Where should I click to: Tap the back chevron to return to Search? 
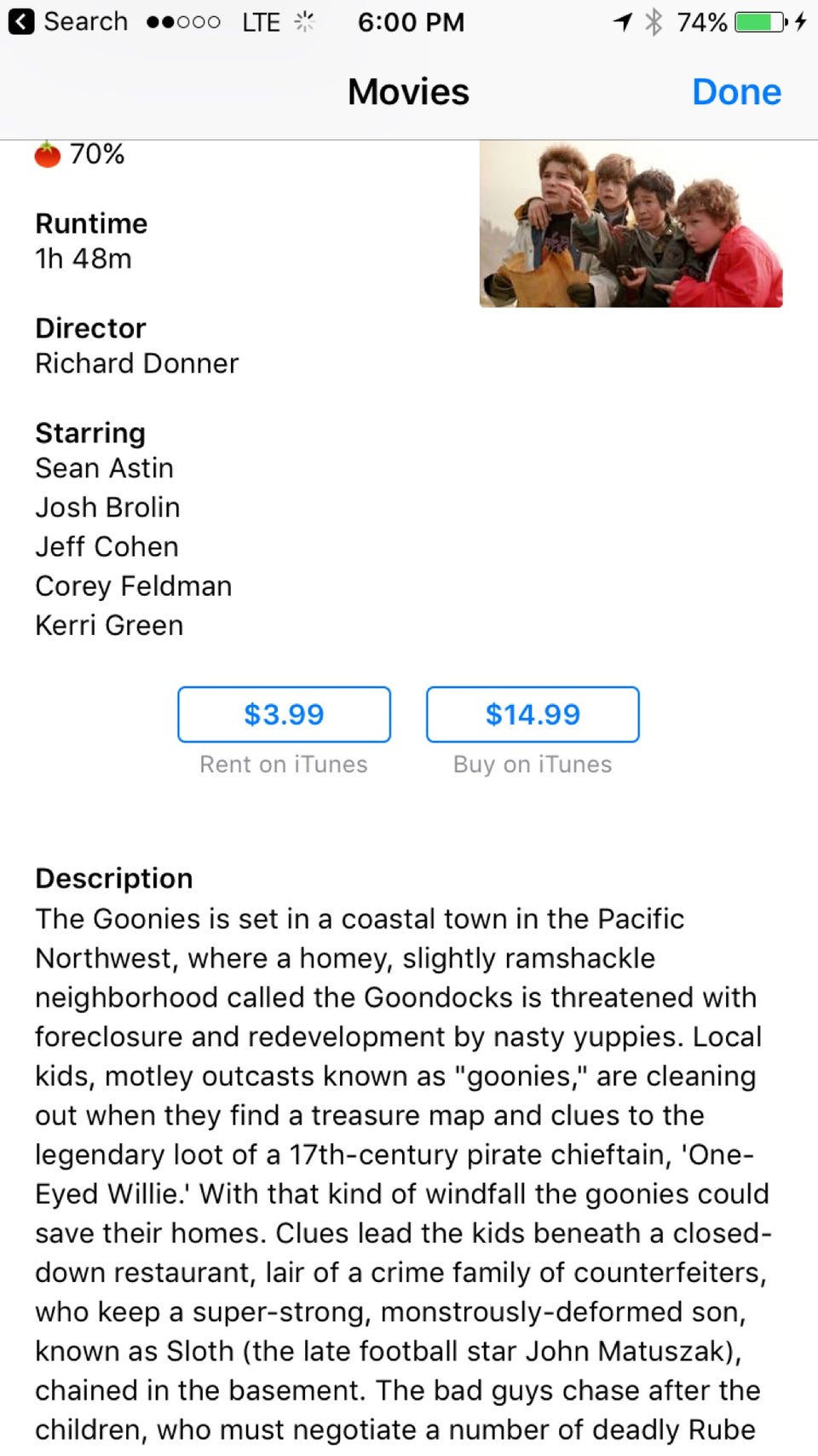click(x=21, y=21)
